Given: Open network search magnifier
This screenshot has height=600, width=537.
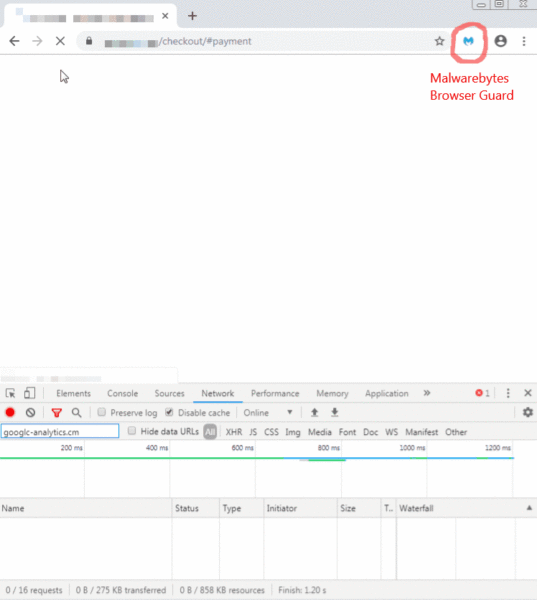Looking at the screenshot, I should click(x=77, y=412).
